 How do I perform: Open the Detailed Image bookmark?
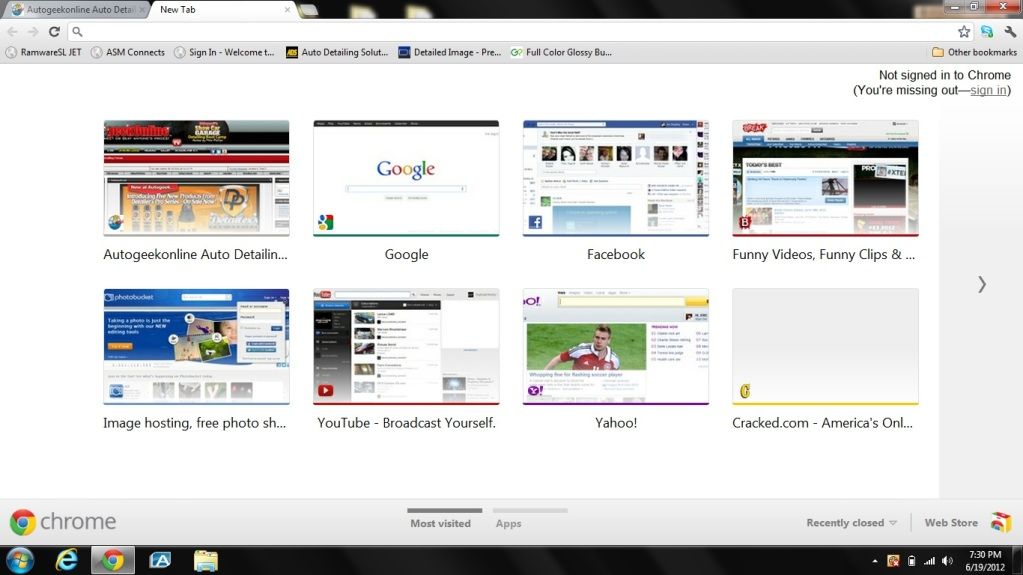450,52
